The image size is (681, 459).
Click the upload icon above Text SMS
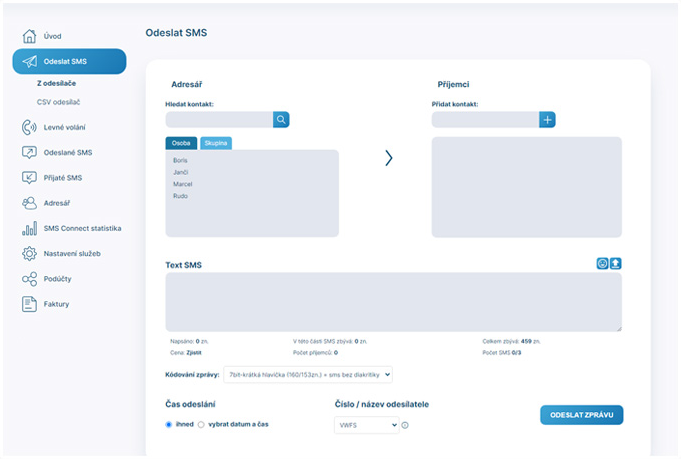point(616,264)
